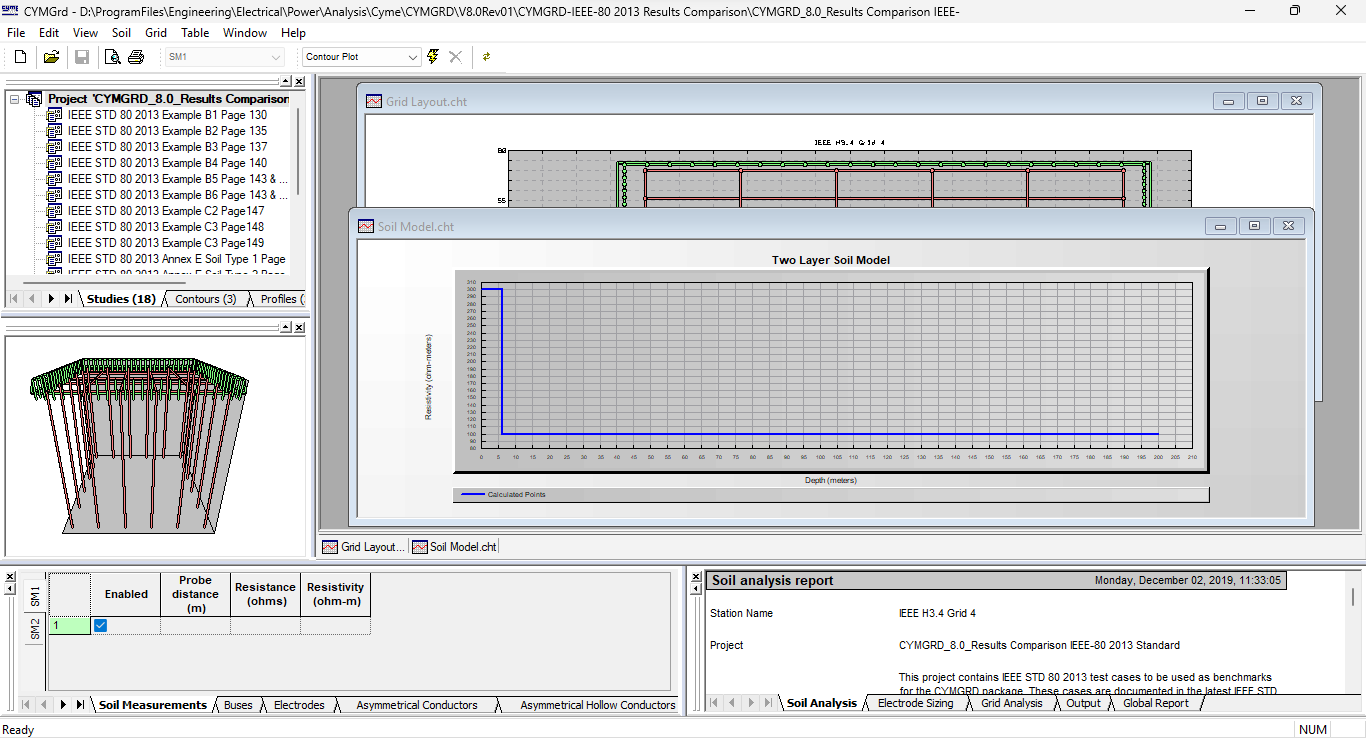Select the SM2 vertical tab
Viewport: 1366px width, 738px height.
pyautogui.click(x=34, y=629)
